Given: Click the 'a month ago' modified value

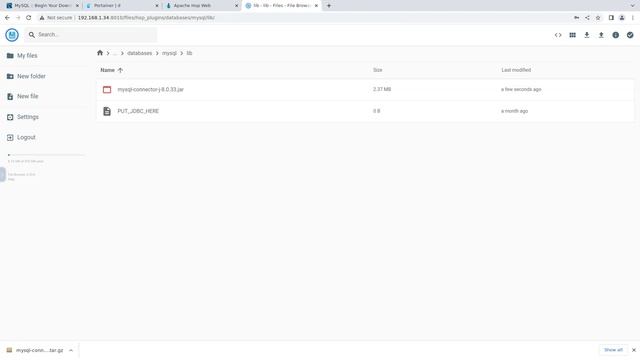Looking at the screenshot, I should tap(514, 111).
